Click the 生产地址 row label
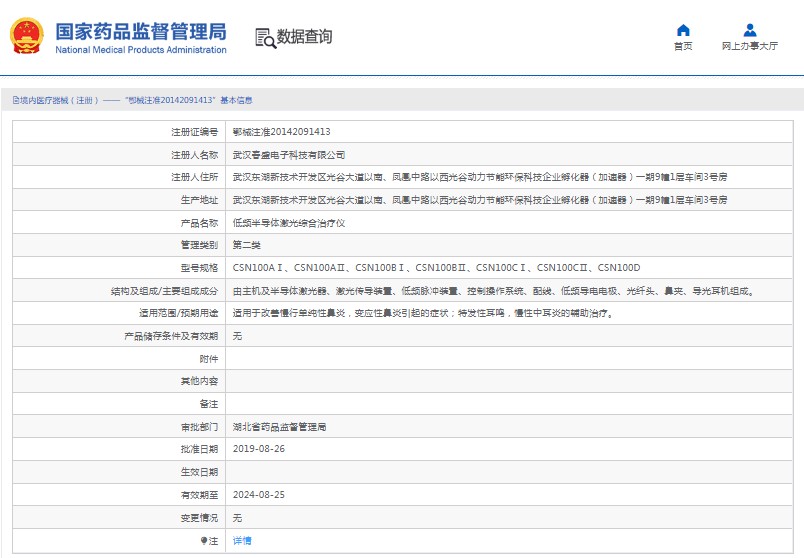This screenshot has width=804, height=558. click(x=199, y=200)
